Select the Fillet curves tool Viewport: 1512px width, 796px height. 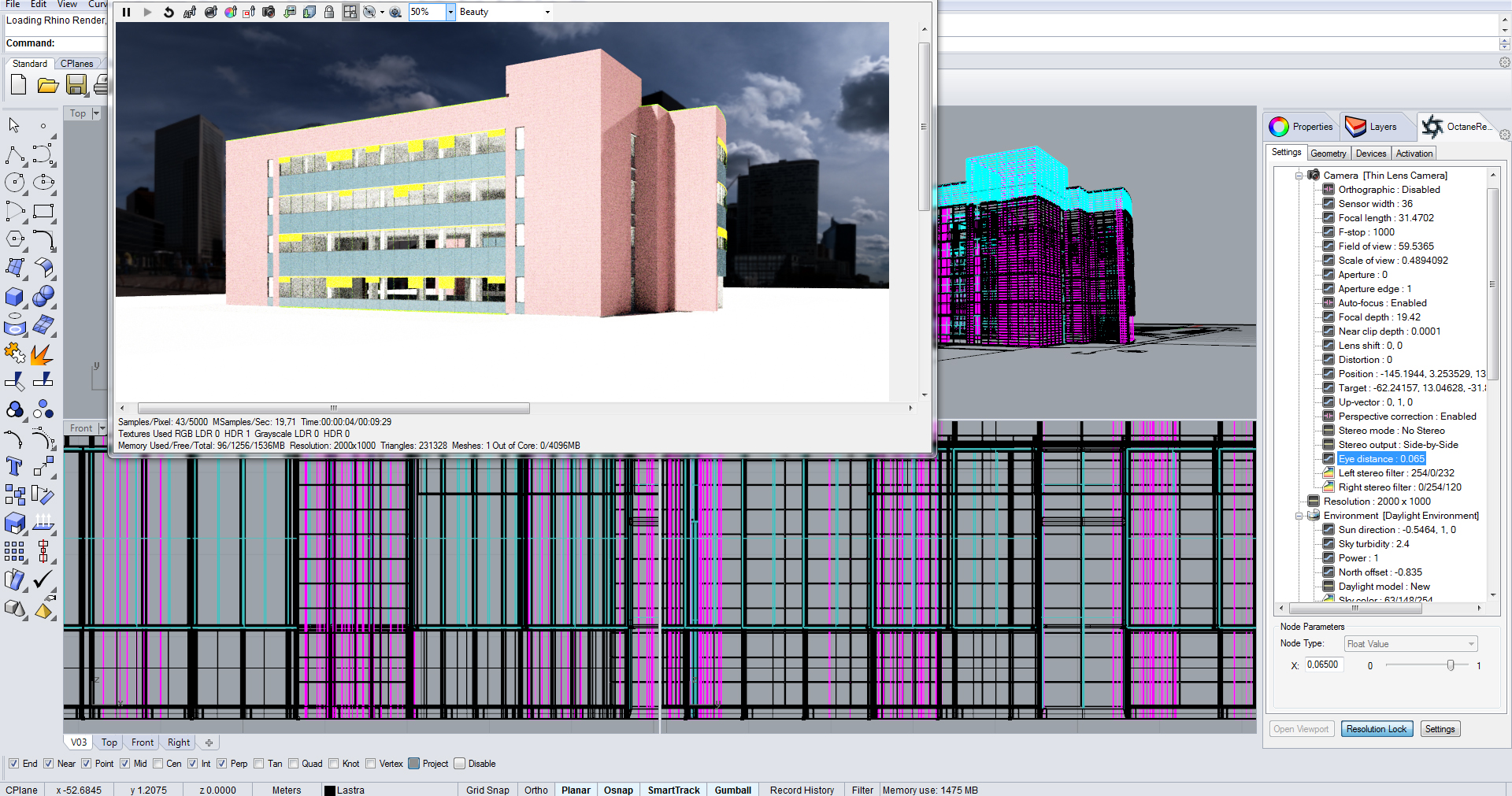tap(43, 239)
